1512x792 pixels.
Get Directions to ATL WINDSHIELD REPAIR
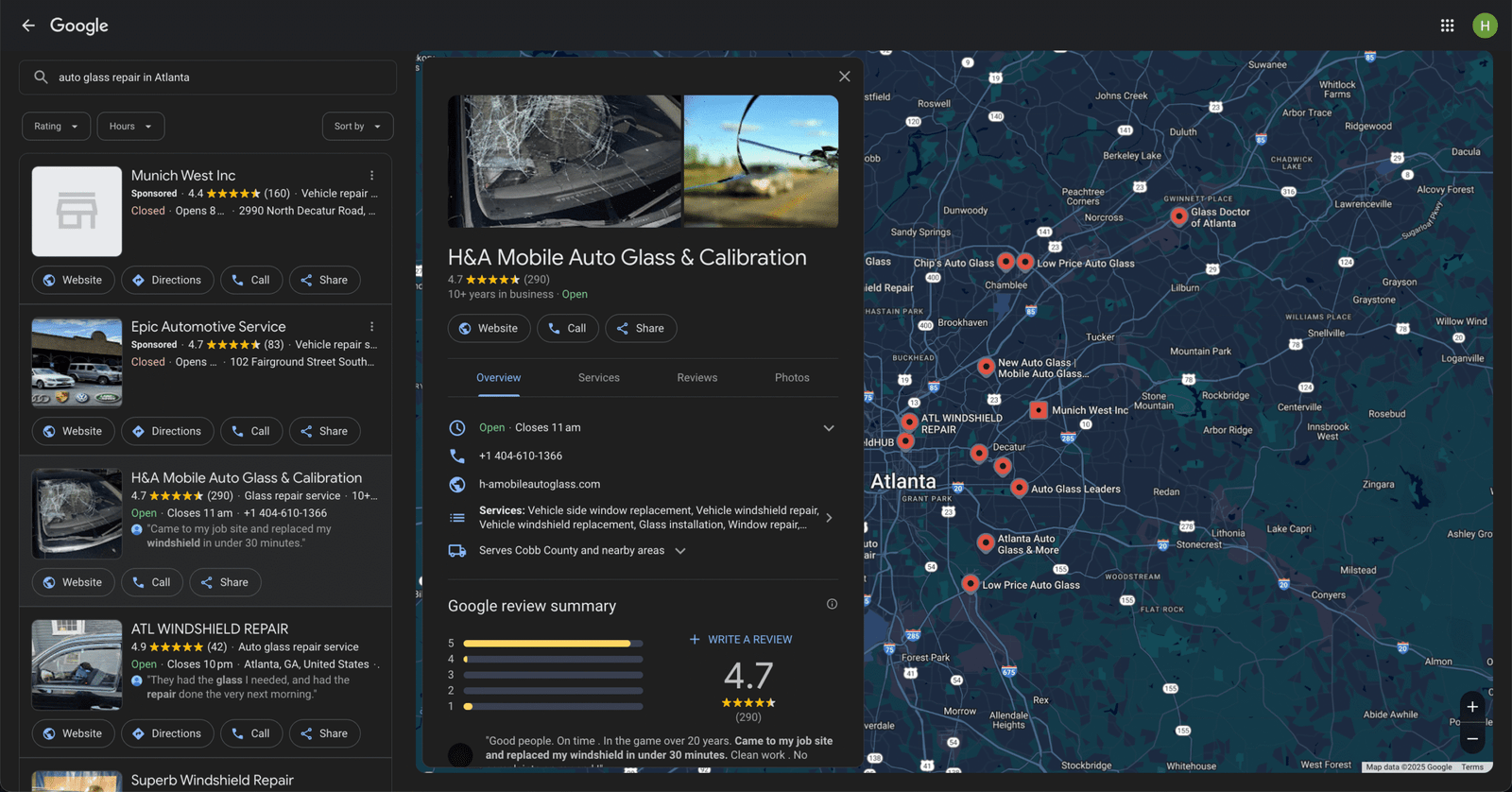pos(166,734)
